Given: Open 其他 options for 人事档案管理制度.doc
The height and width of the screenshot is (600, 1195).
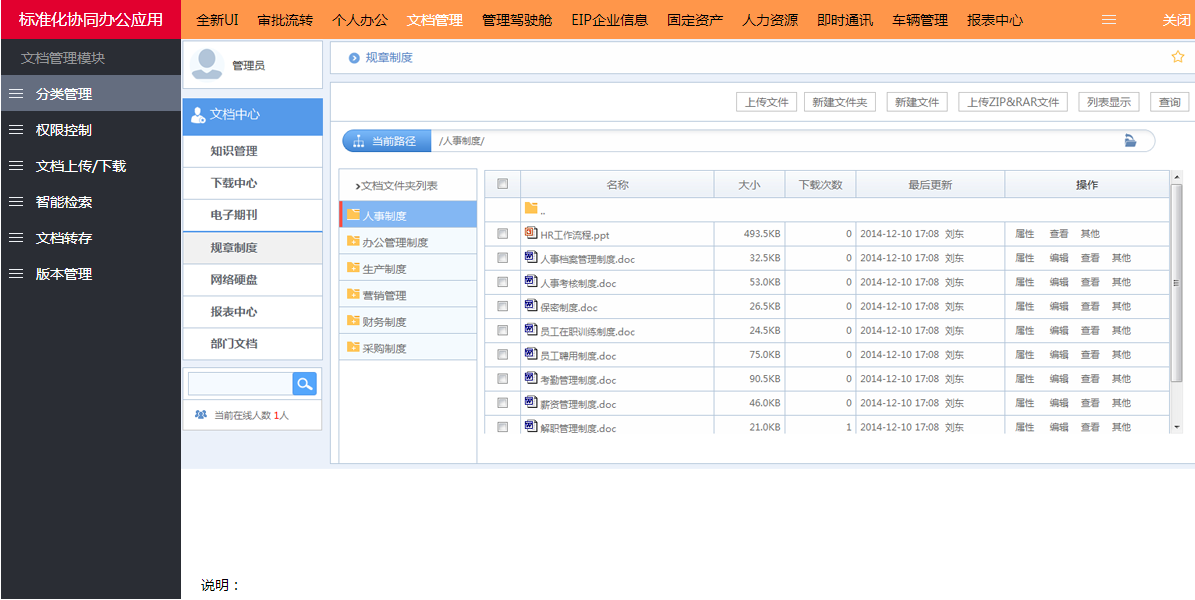Looking at the screenshot, I should (x=1121, y=258).
